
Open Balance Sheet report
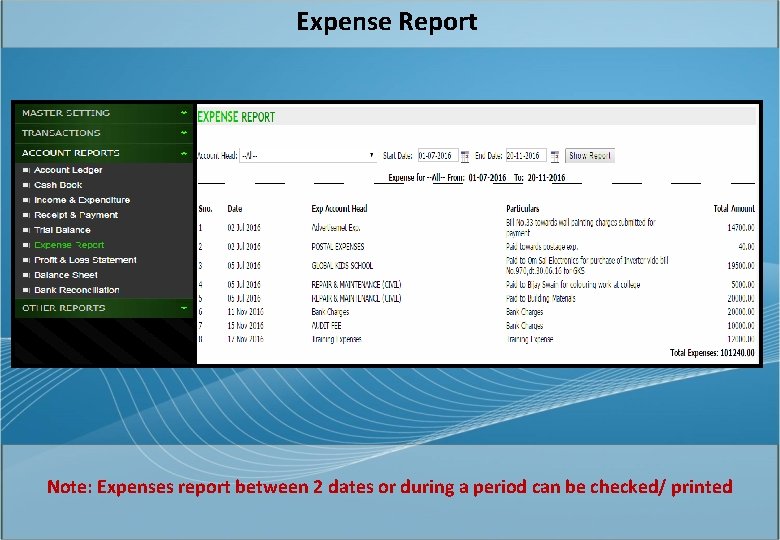tap(66, 274)
